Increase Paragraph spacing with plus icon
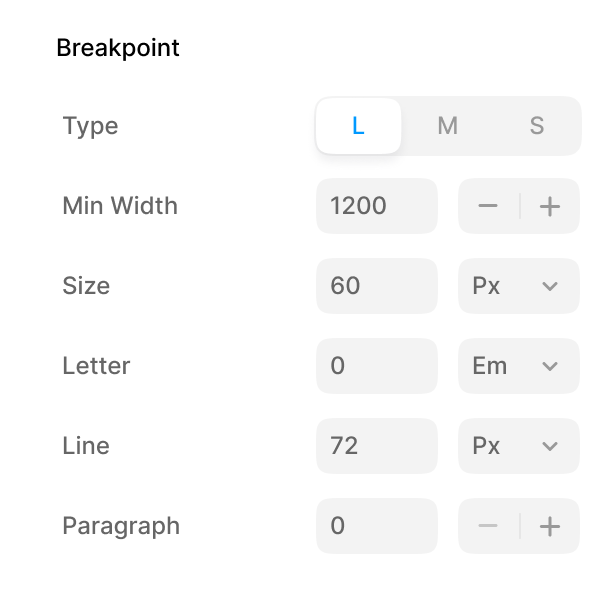Image resolution: width=614 pixels, height=608 pixels. coord(549,526)
